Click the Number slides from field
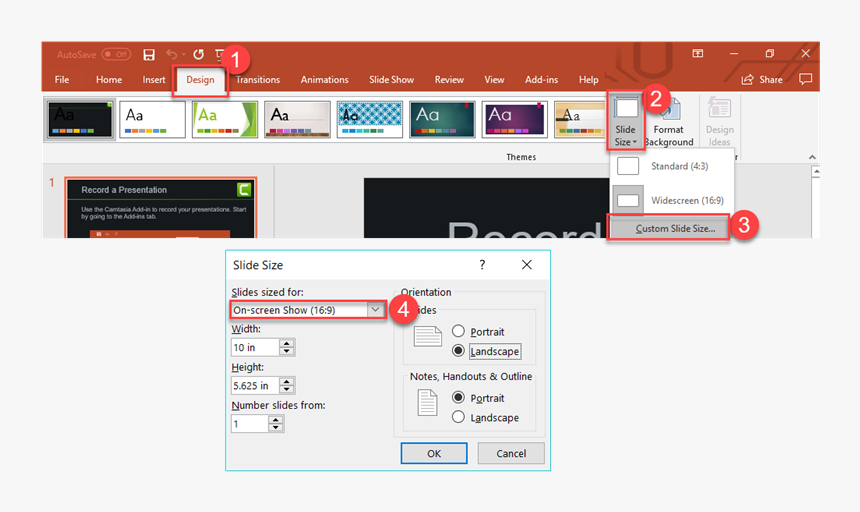Screen dimensions: 860x512 pyautogui.click(x=250, y=424)
